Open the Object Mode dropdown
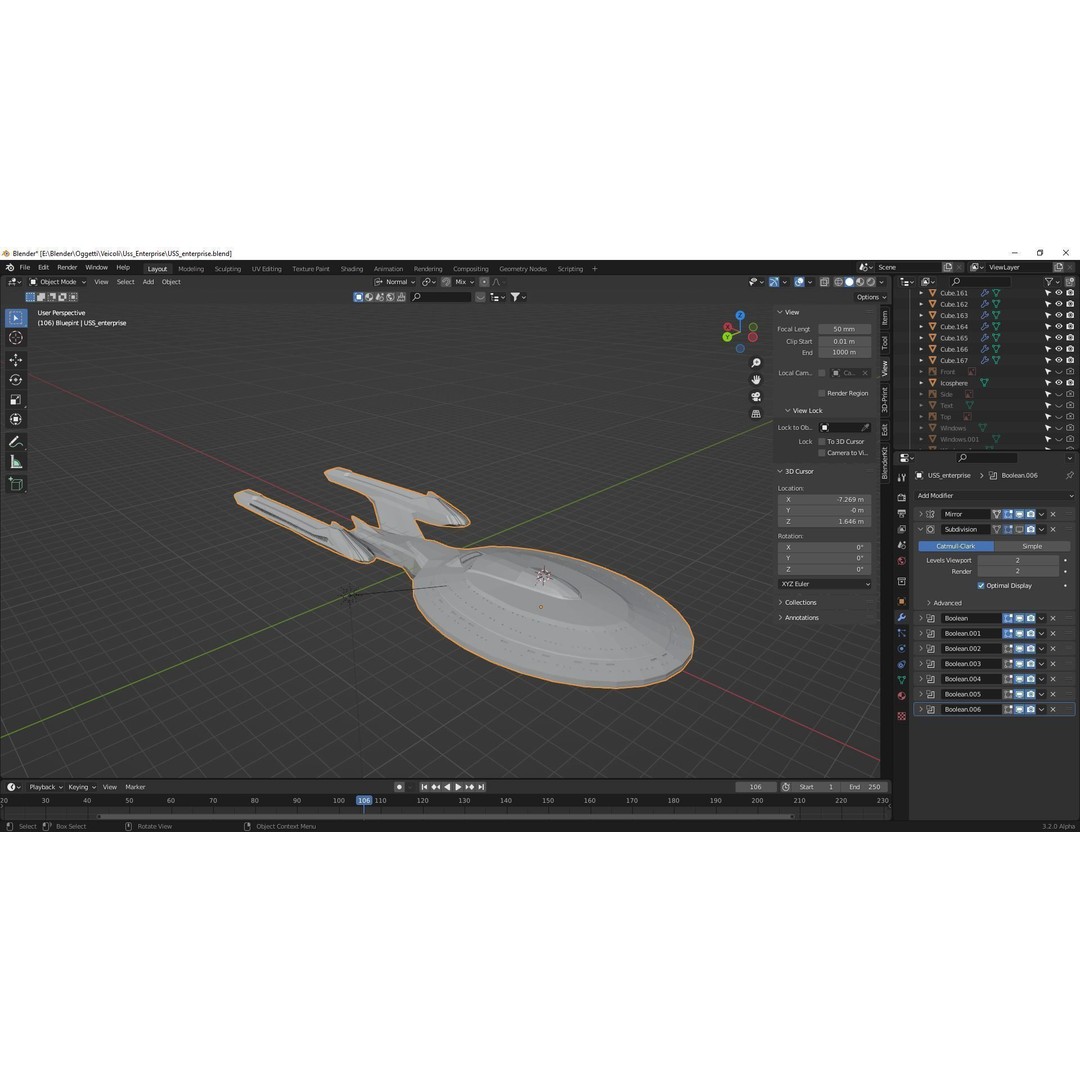The height and width of the screenshot is (1080, 1080). [58, 282]
